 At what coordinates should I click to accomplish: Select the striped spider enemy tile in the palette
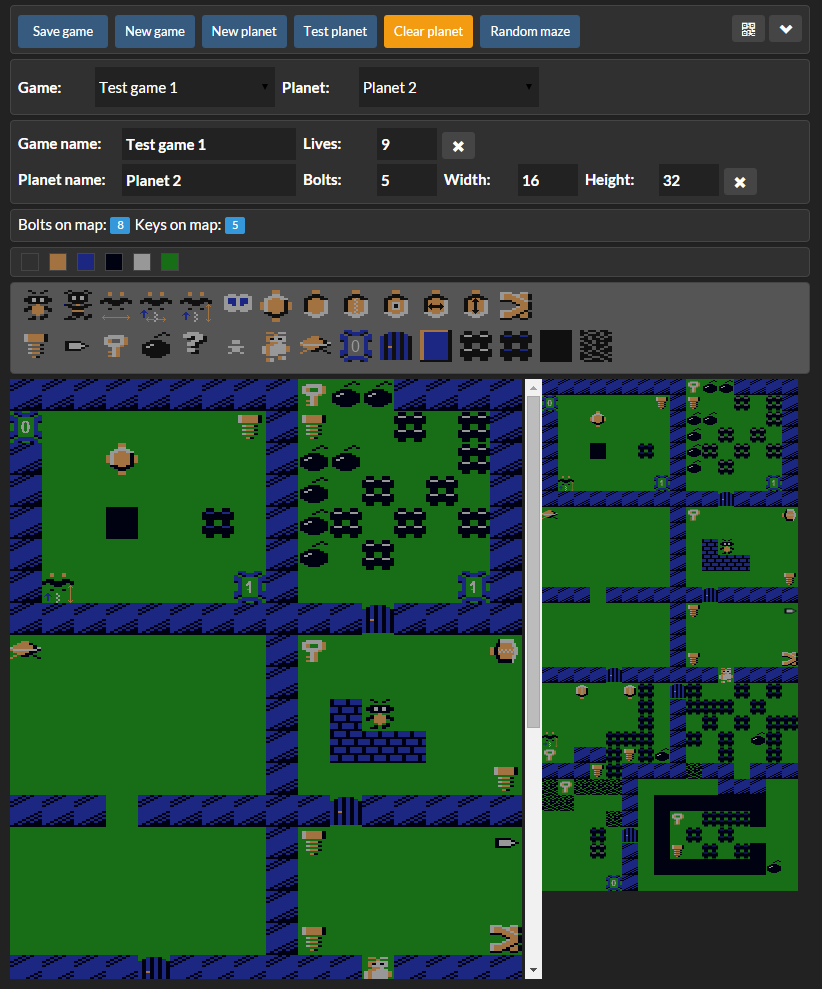point(78,306)
